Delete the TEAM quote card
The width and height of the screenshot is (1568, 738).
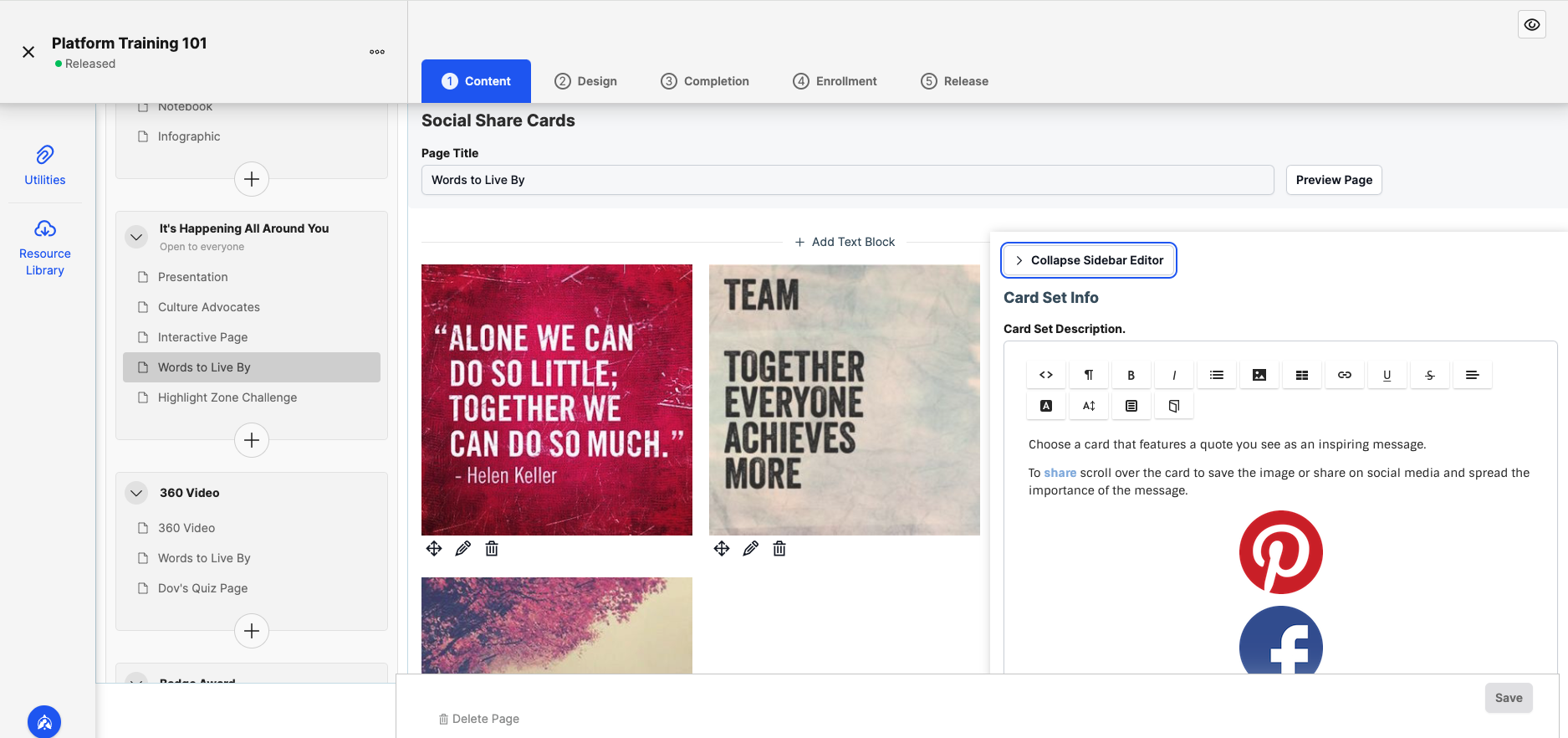[779, 548]
